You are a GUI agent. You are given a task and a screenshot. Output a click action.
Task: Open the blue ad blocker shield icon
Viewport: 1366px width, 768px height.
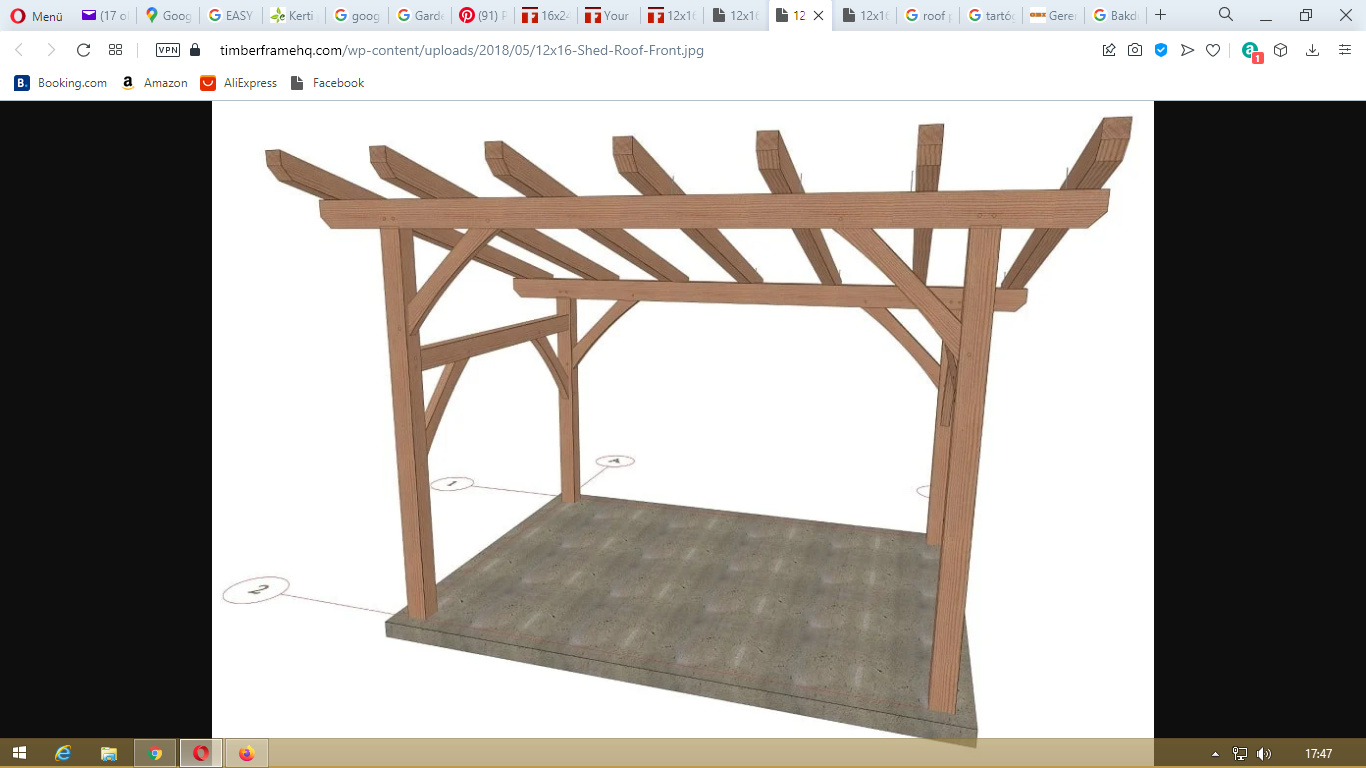click(x=1161, y=50)
